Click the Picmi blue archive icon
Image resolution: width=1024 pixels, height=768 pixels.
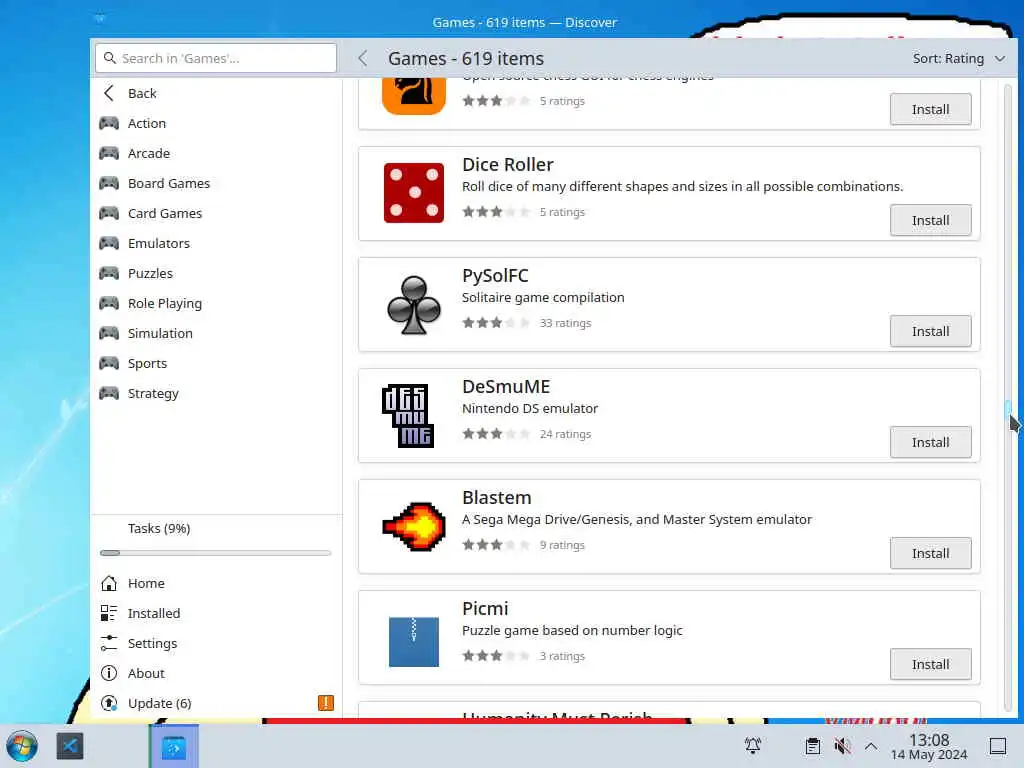point(413,641)
